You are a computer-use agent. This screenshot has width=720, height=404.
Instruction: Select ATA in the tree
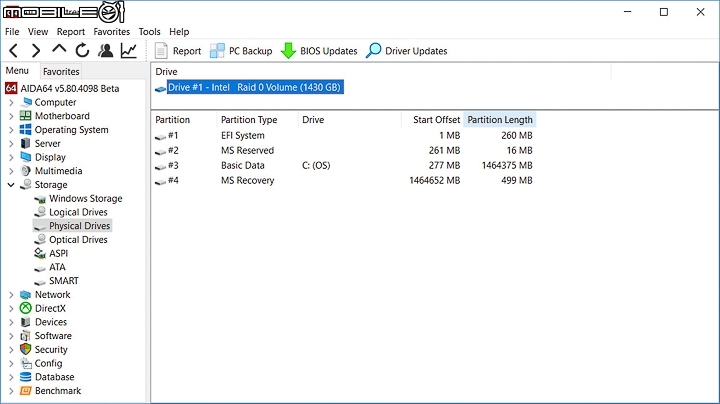coord(57,267)
